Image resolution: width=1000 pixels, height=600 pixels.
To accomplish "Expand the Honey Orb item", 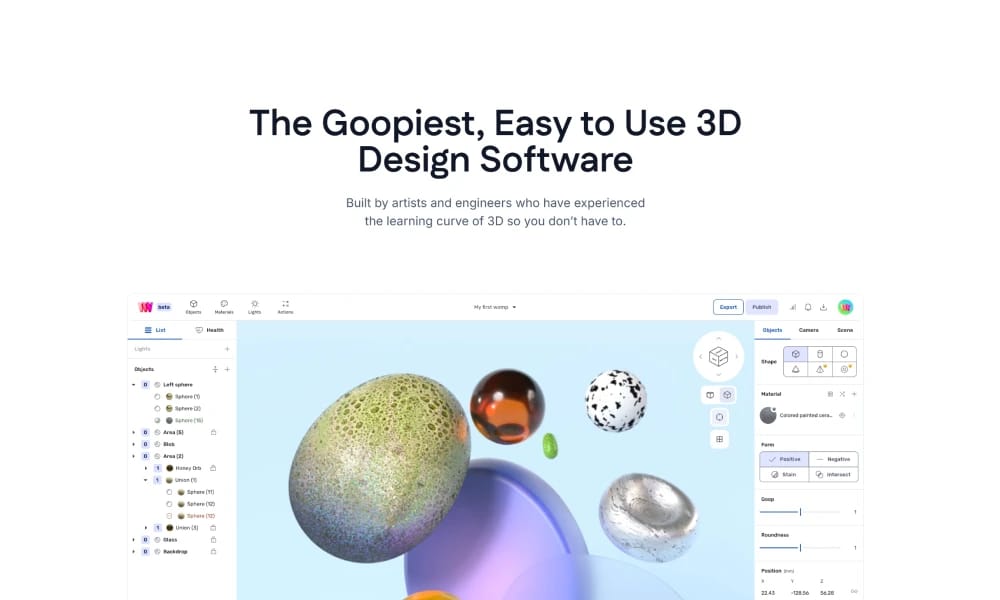I will click(x=146, y=468).
